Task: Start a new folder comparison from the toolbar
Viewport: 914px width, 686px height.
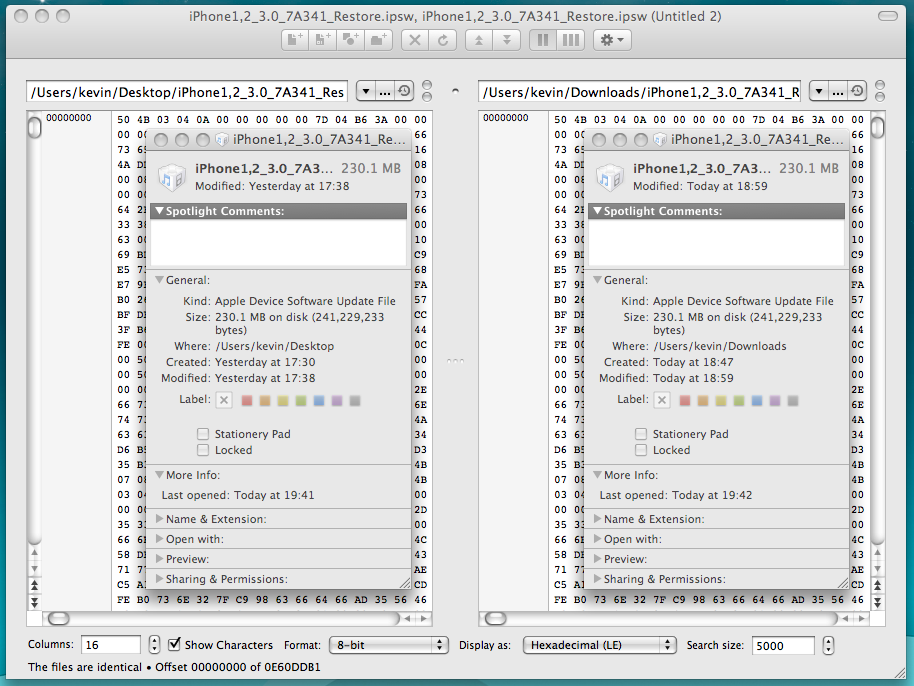Action: (x=378, y=40)
